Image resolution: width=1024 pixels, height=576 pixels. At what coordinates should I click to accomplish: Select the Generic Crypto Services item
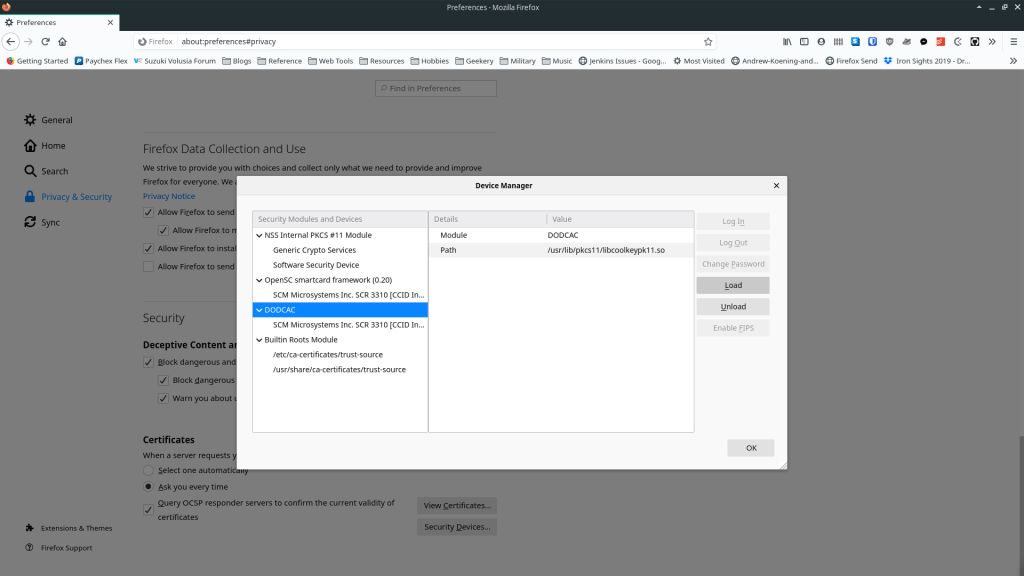pos(314,250)
